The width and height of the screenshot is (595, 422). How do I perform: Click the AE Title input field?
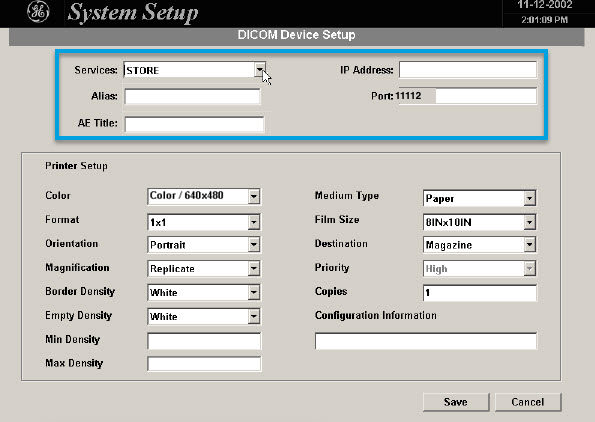[194, 124]
